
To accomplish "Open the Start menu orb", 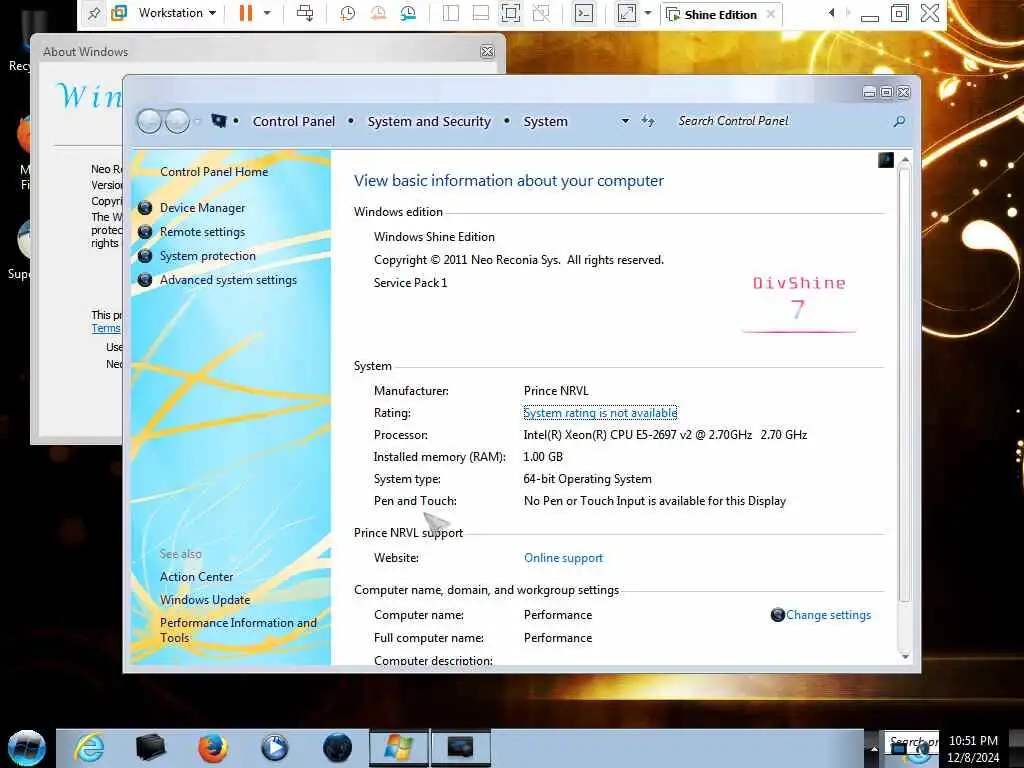I will click(x=27, y=747).
